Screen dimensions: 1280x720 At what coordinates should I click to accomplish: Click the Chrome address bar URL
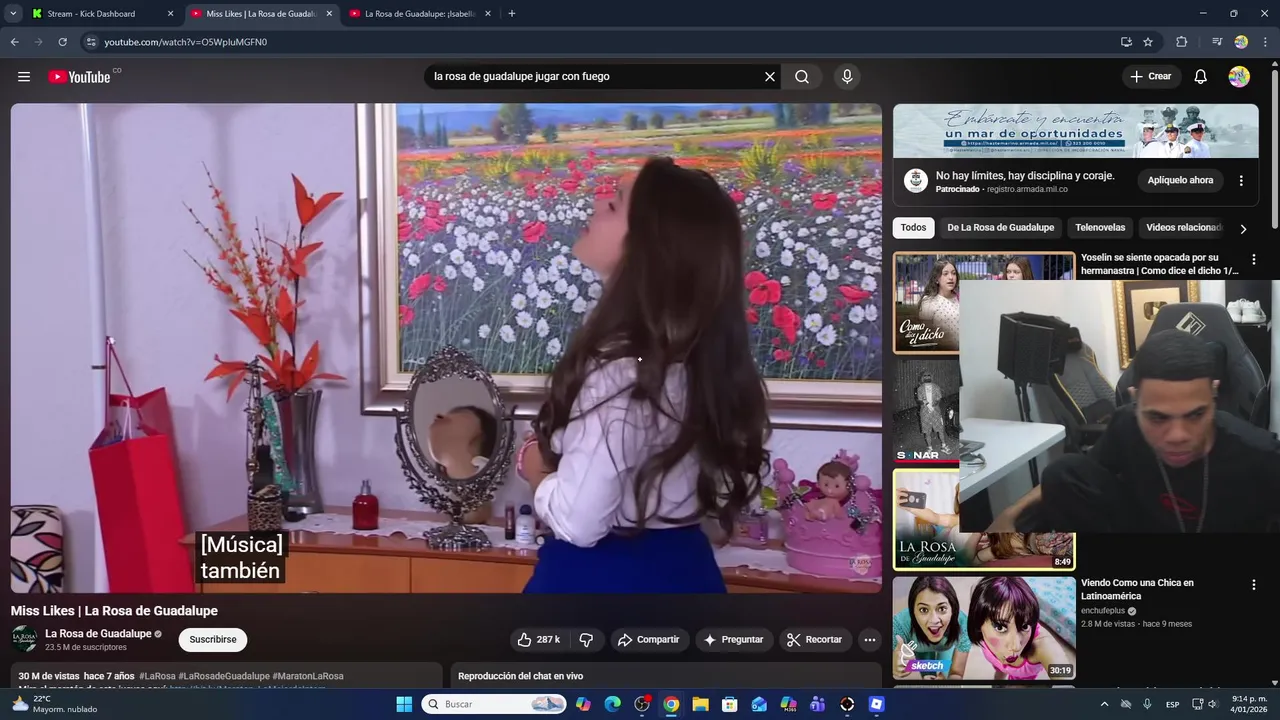(x=186, y=42)
